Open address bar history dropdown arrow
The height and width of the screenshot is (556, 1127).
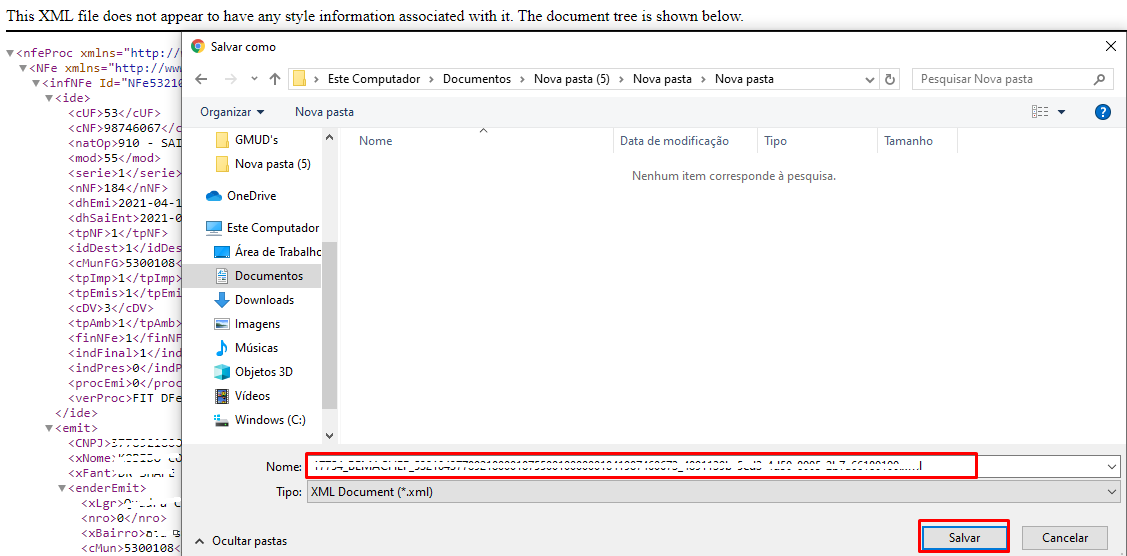click(x=871, y=79)
